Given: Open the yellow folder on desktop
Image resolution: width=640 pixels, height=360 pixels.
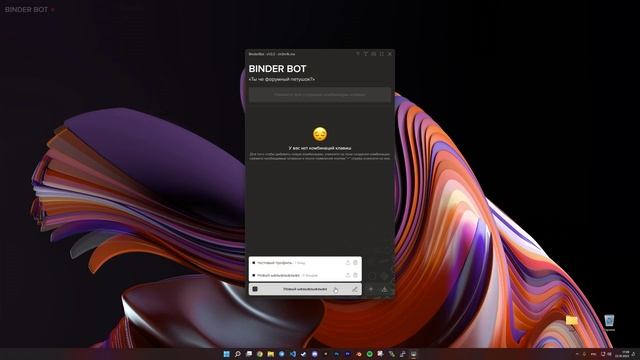Looking at the screenshot, I should click(x=572, y=321).
